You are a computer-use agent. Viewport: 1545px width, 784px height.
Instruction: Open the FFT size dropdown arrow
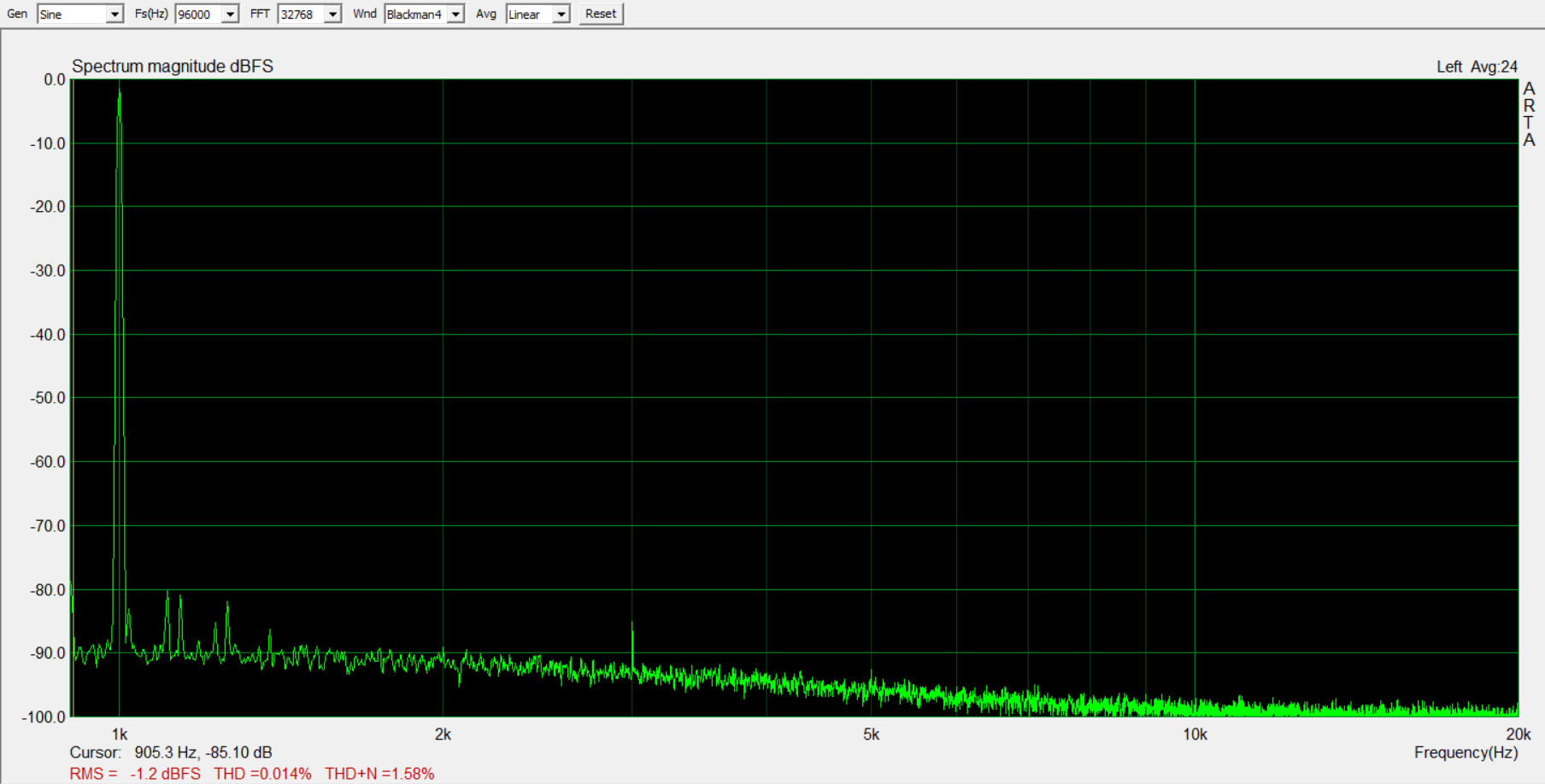(x=333, y=15)
